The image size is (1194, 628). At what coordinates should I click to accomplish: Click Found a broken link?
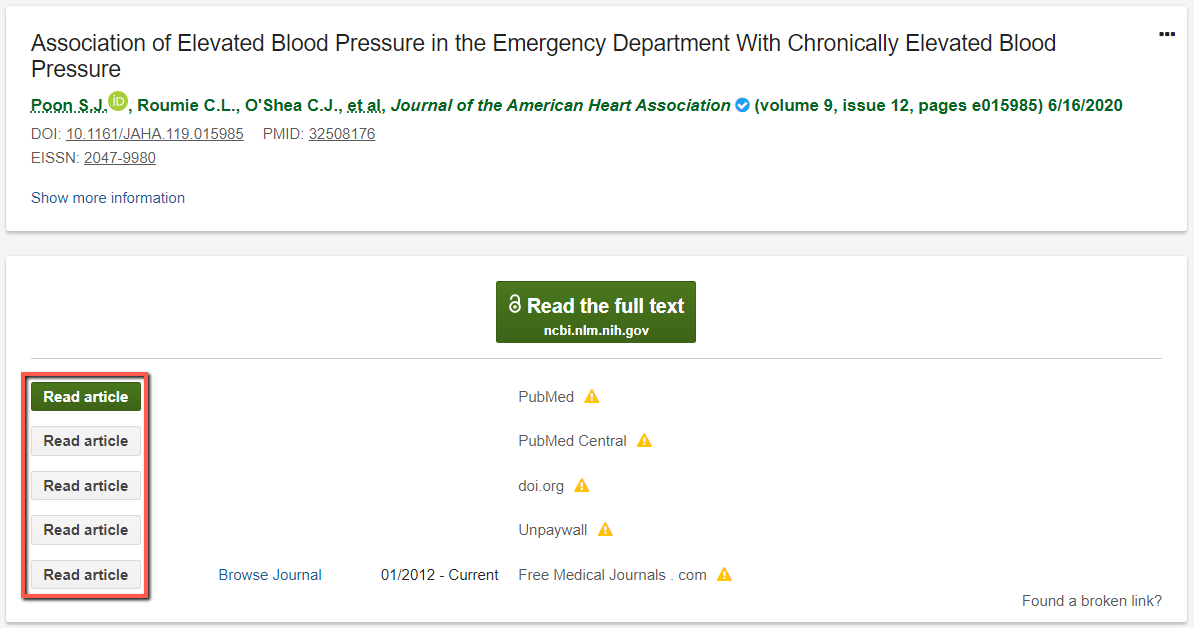tap(1092, 601)
